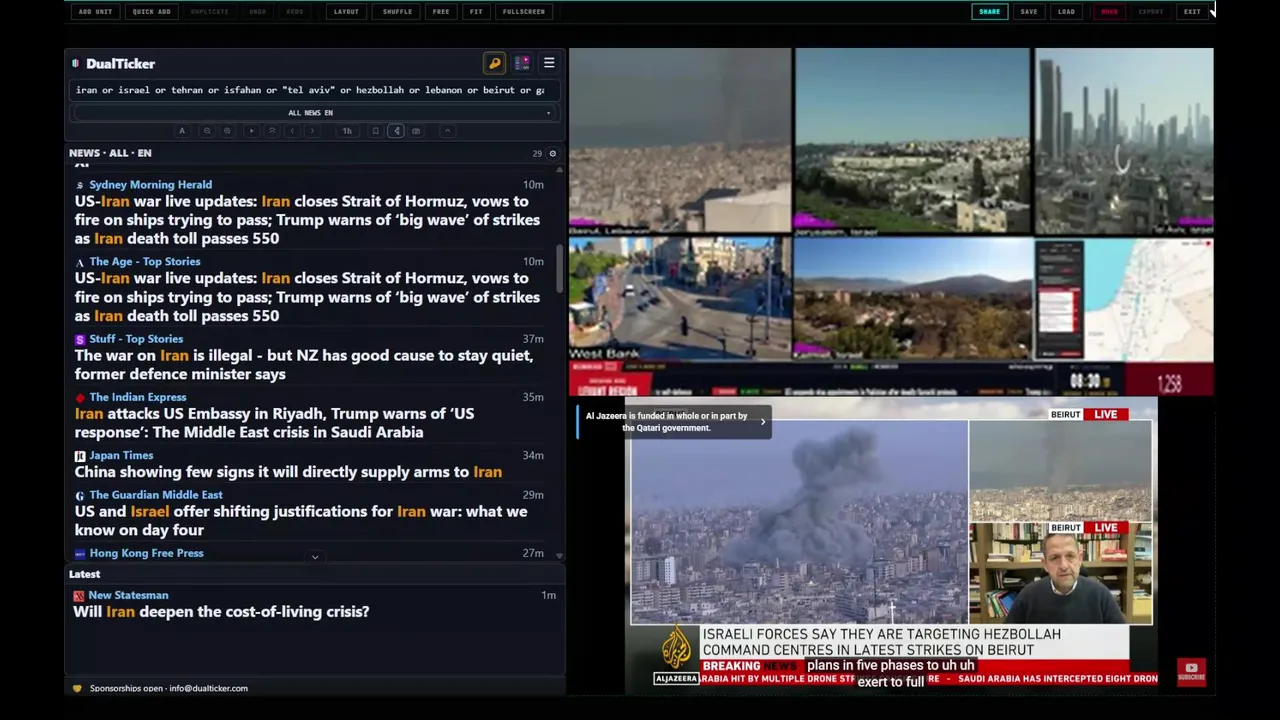This screenshot has width=1280, height=720.
Task: Open Stuff headline 'The war on Iran is illegal'
Action: [303, 365]
